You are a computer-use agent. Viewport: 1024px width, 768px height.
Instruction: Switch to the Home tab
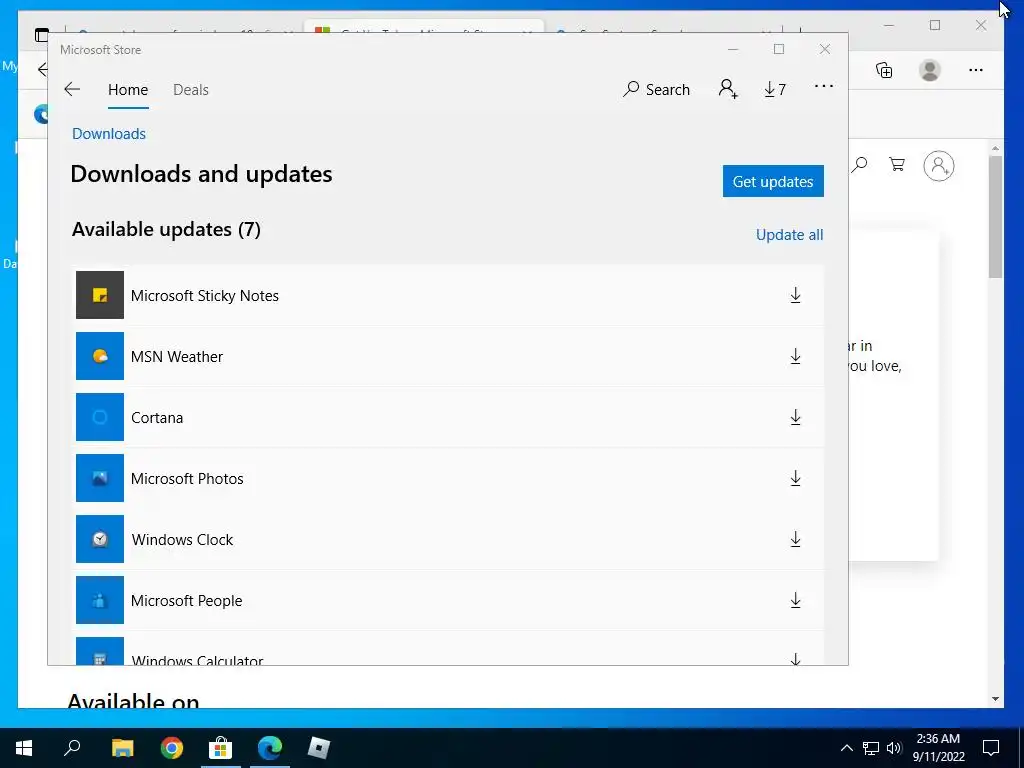[x=128, y=89]
